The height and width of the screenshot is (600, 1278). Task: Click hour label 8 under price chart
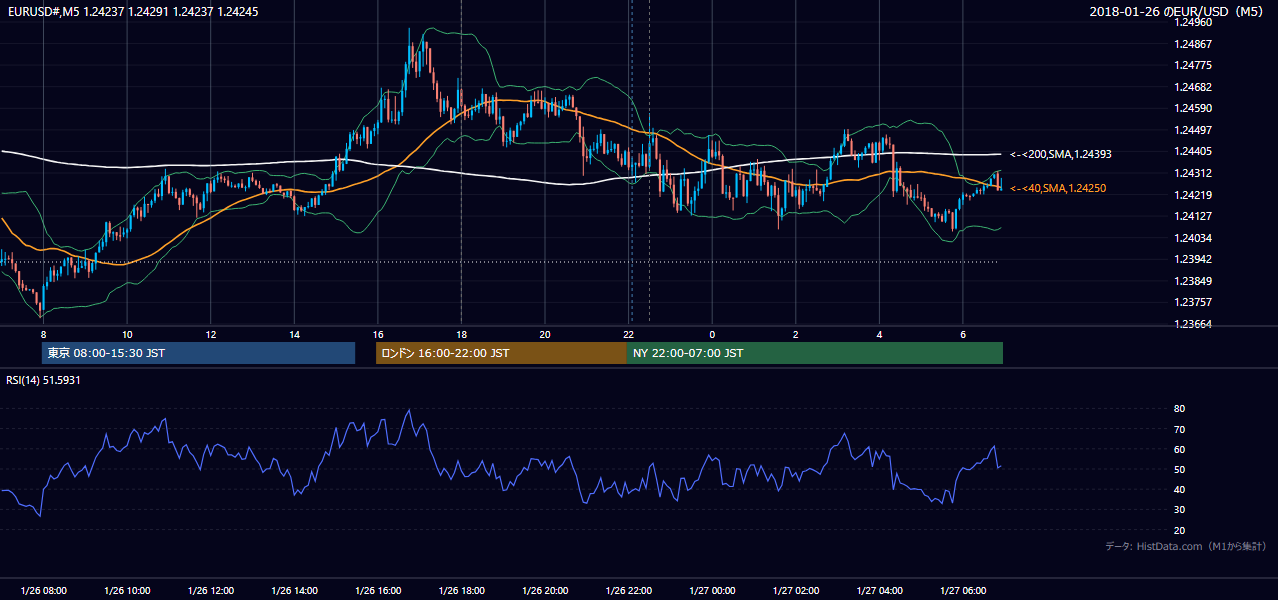[43, 334]
